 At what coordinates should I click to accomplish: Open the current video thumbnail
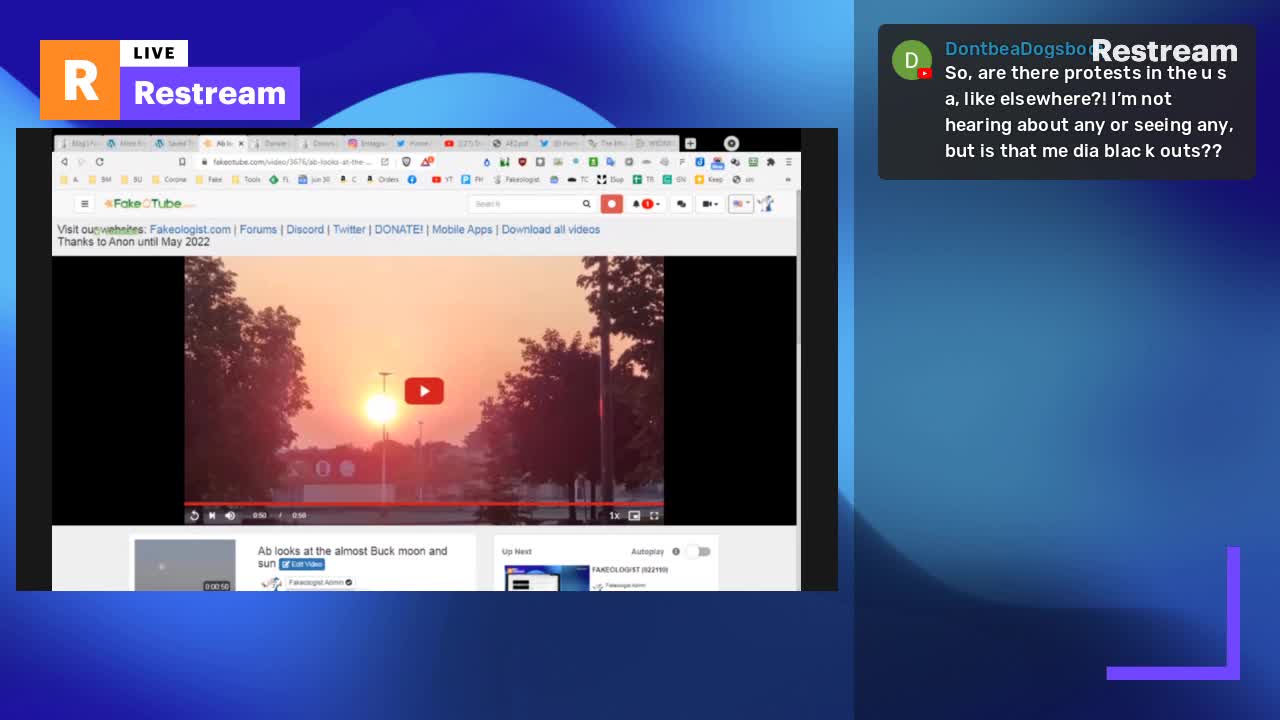[185, 565]
